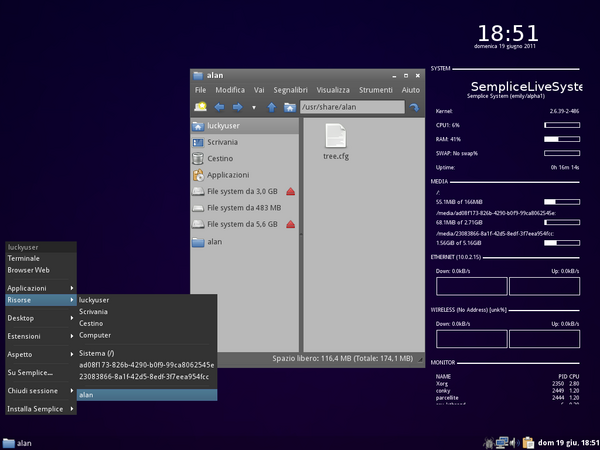
Task: Eject the File system da 3,0 GB
Action: pos(290,191)
